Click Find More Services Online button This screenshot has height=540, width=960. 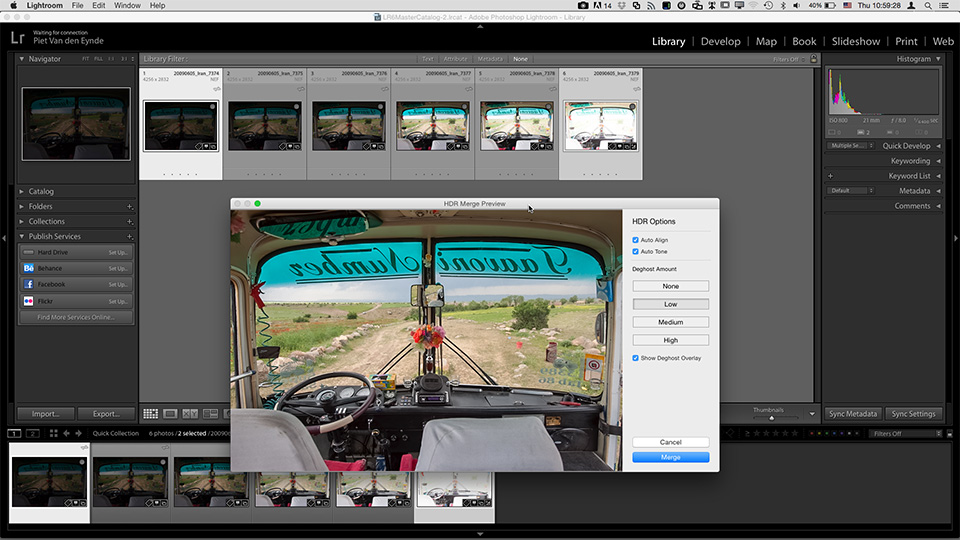tap(76, 317)
